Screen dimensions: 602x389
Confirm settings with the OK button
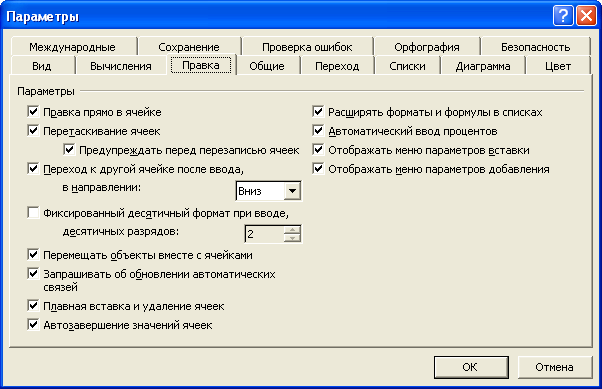pos(471,367)
